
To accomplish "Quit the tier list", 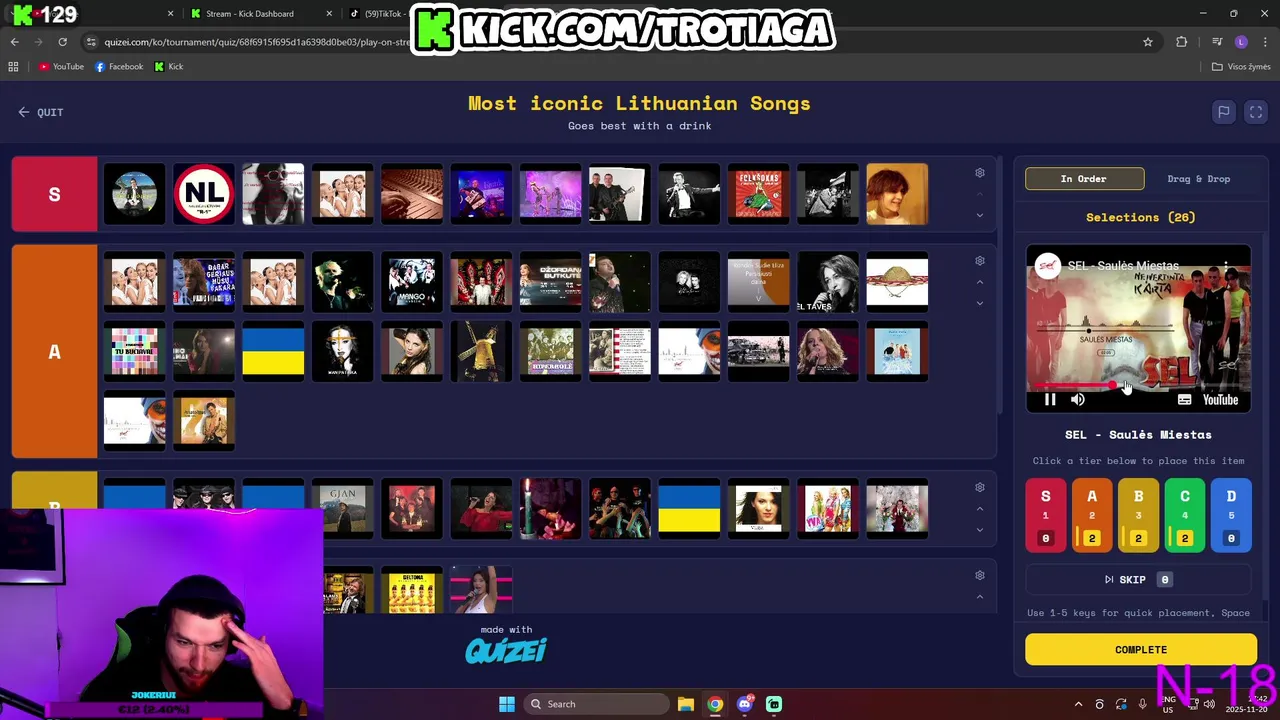I will pyautogui.click(x=41, y=112).
